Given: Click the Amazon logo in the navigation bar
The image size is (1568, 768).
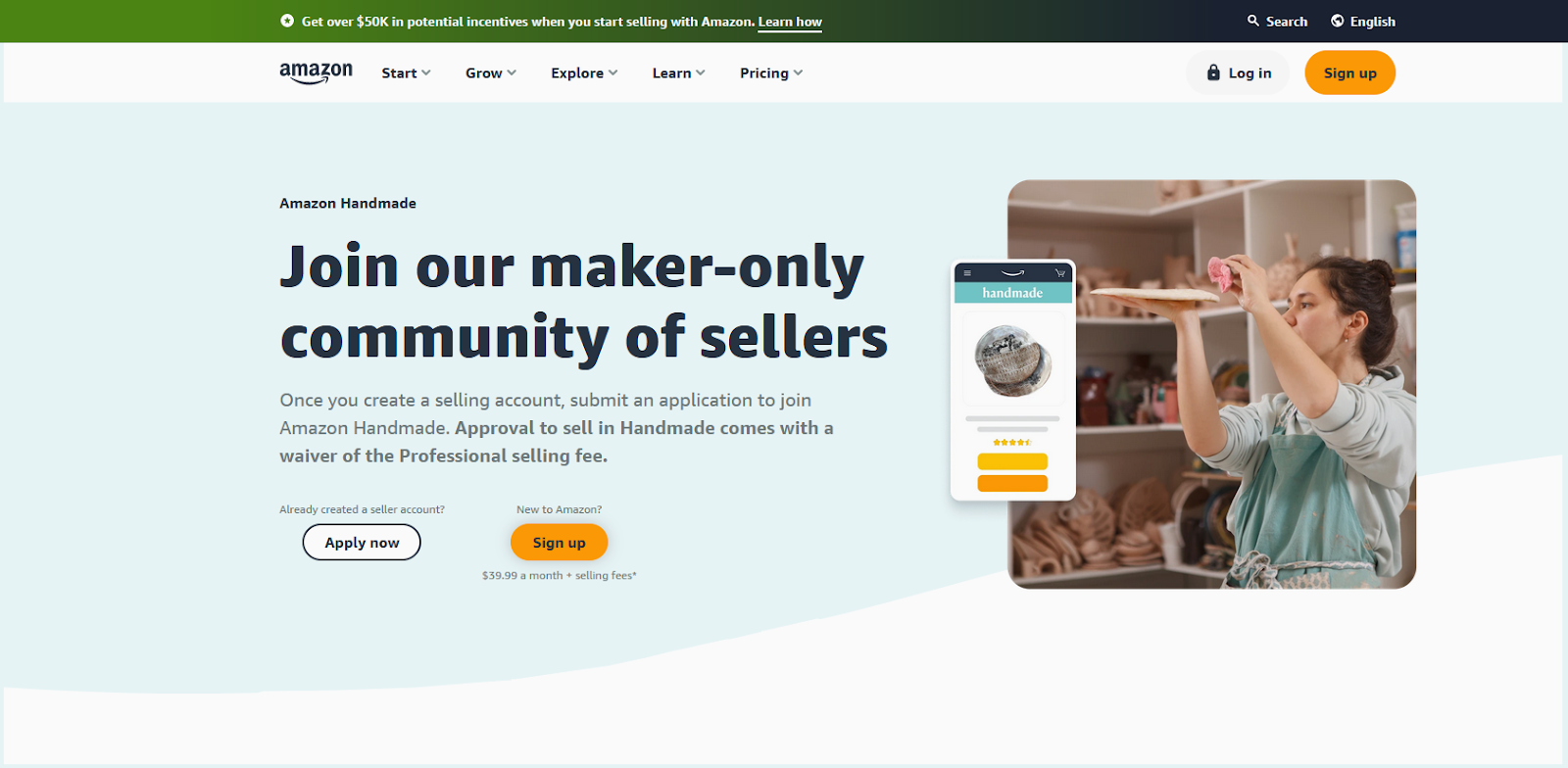Looking at the screenshot, I should pyautogui.click(x=316, y=72).
